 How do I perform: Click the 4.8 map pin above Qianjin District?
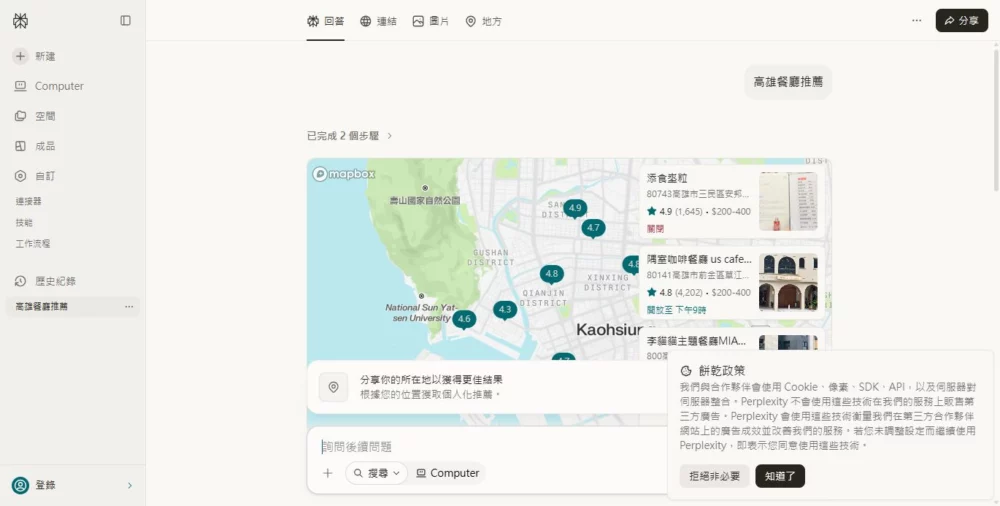[x=552, y=274]
